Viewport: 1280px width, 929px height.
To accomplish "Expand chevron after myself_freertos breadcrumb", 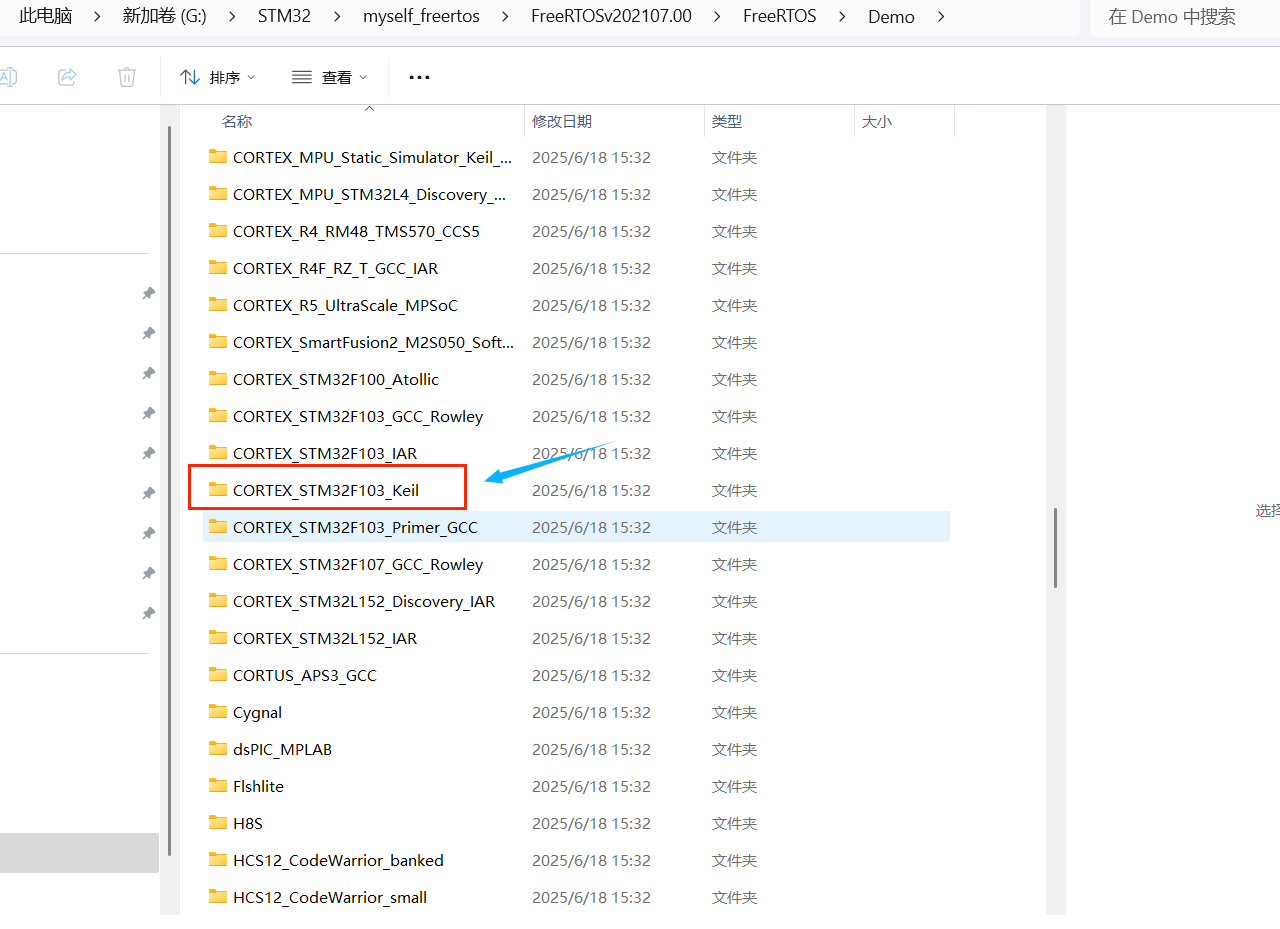I will point(507,16).
